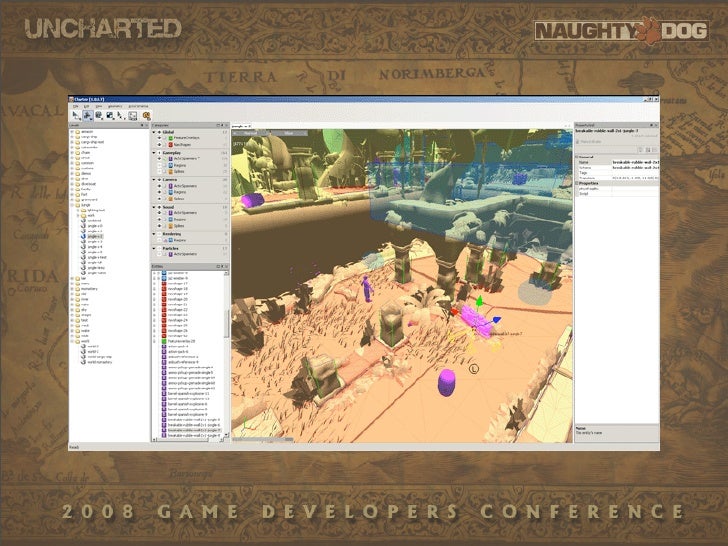
Task: Click the green FeatureOverlay-28 icon in Entities list
Action: pyautogui.click(x=164, y=341)
